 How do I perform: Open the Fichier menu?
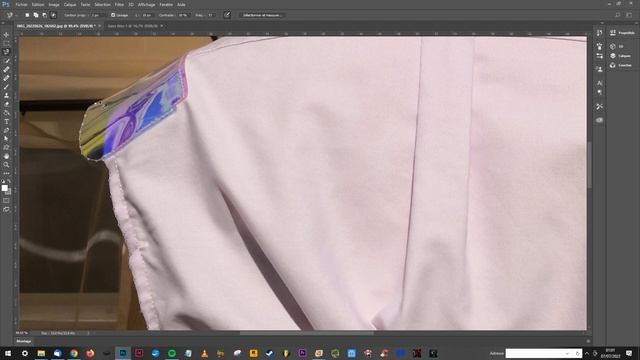click(x=21, y=4)
